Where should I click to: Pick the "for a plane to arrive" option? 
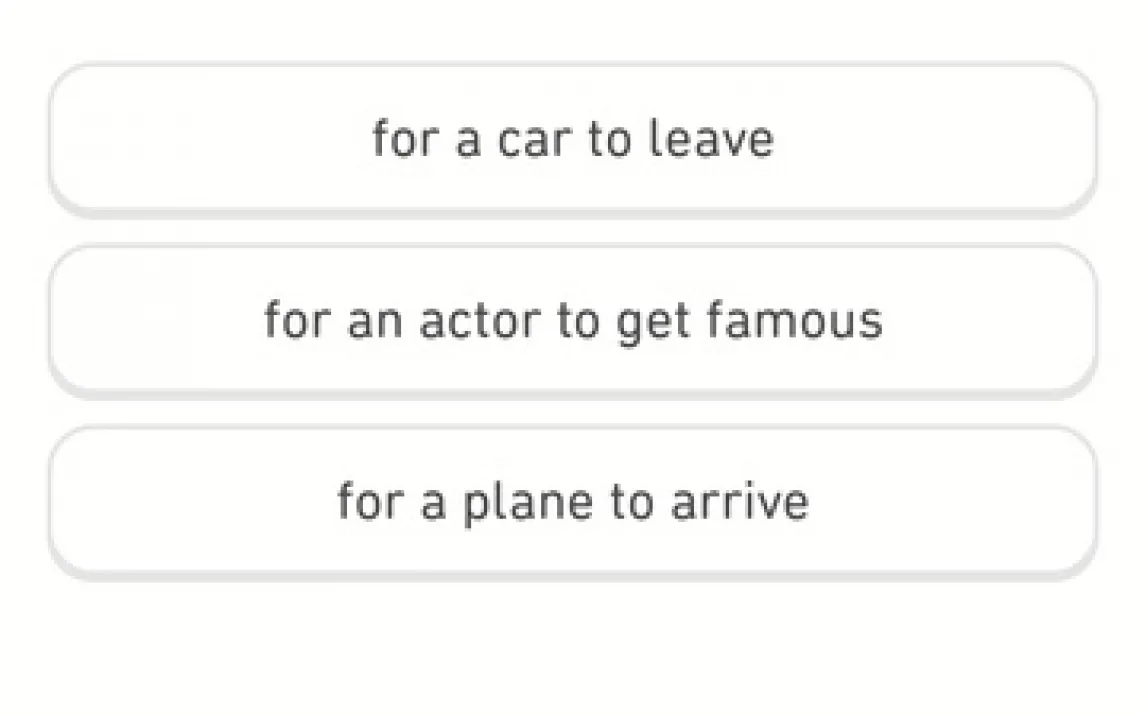(572, 501)
